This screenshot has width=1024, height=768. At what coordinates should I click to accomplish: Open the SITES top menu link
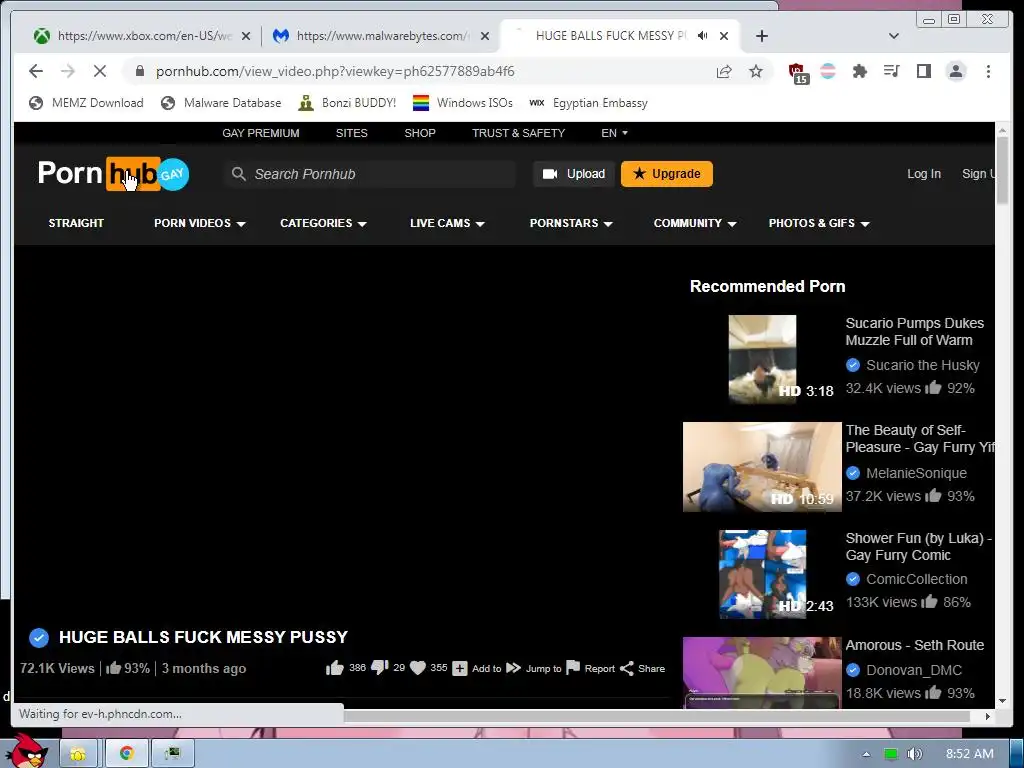pos(351,133)
